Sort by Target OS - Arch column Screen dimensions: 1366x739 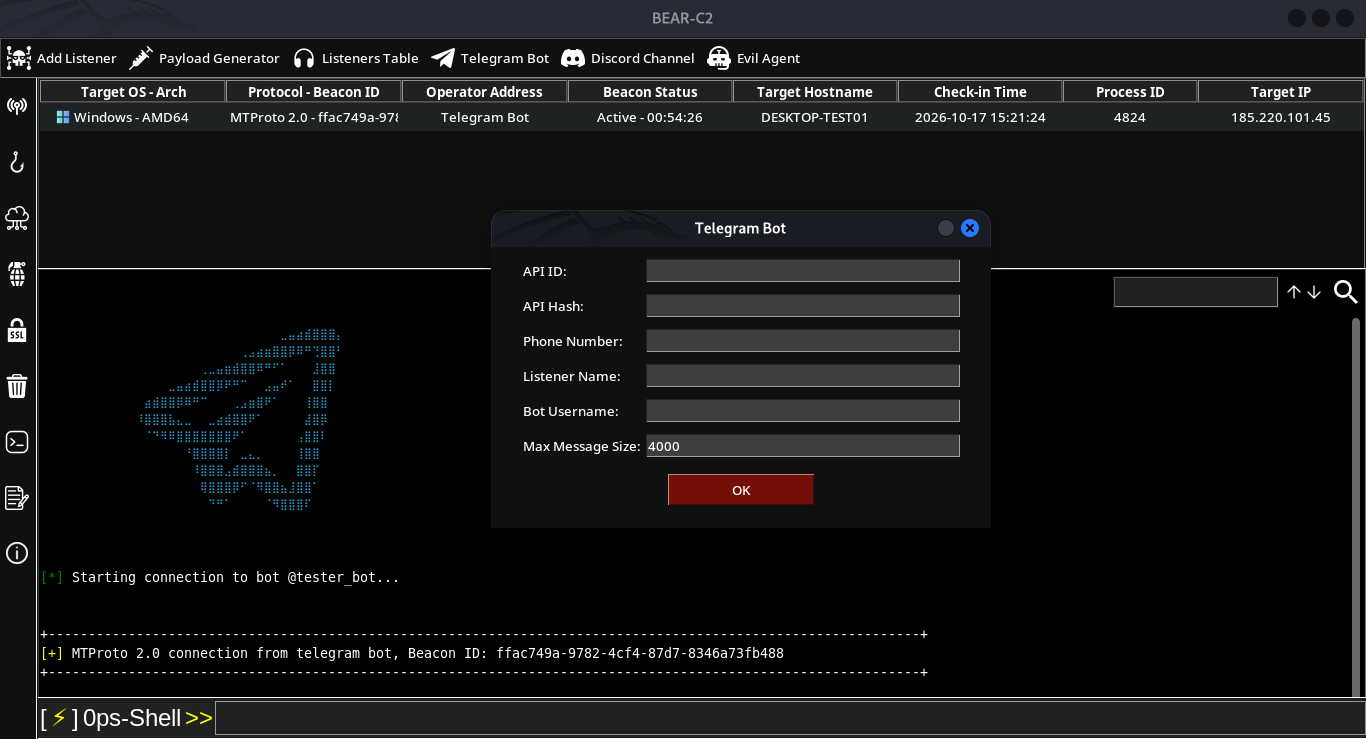(x=133, y=92)
